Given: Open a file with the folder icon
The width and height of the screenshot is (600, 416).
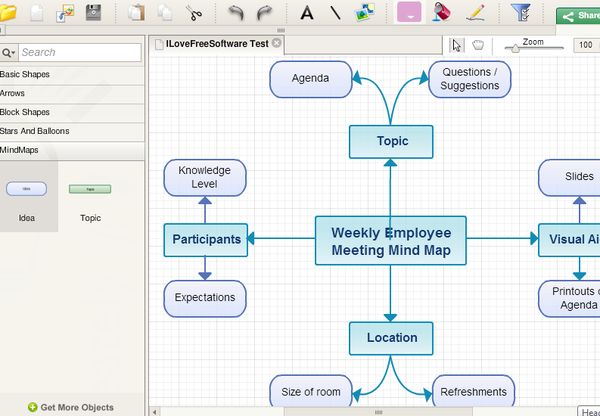Looking at the screenshot, I should pyautogui.click(x=8, y=13).
